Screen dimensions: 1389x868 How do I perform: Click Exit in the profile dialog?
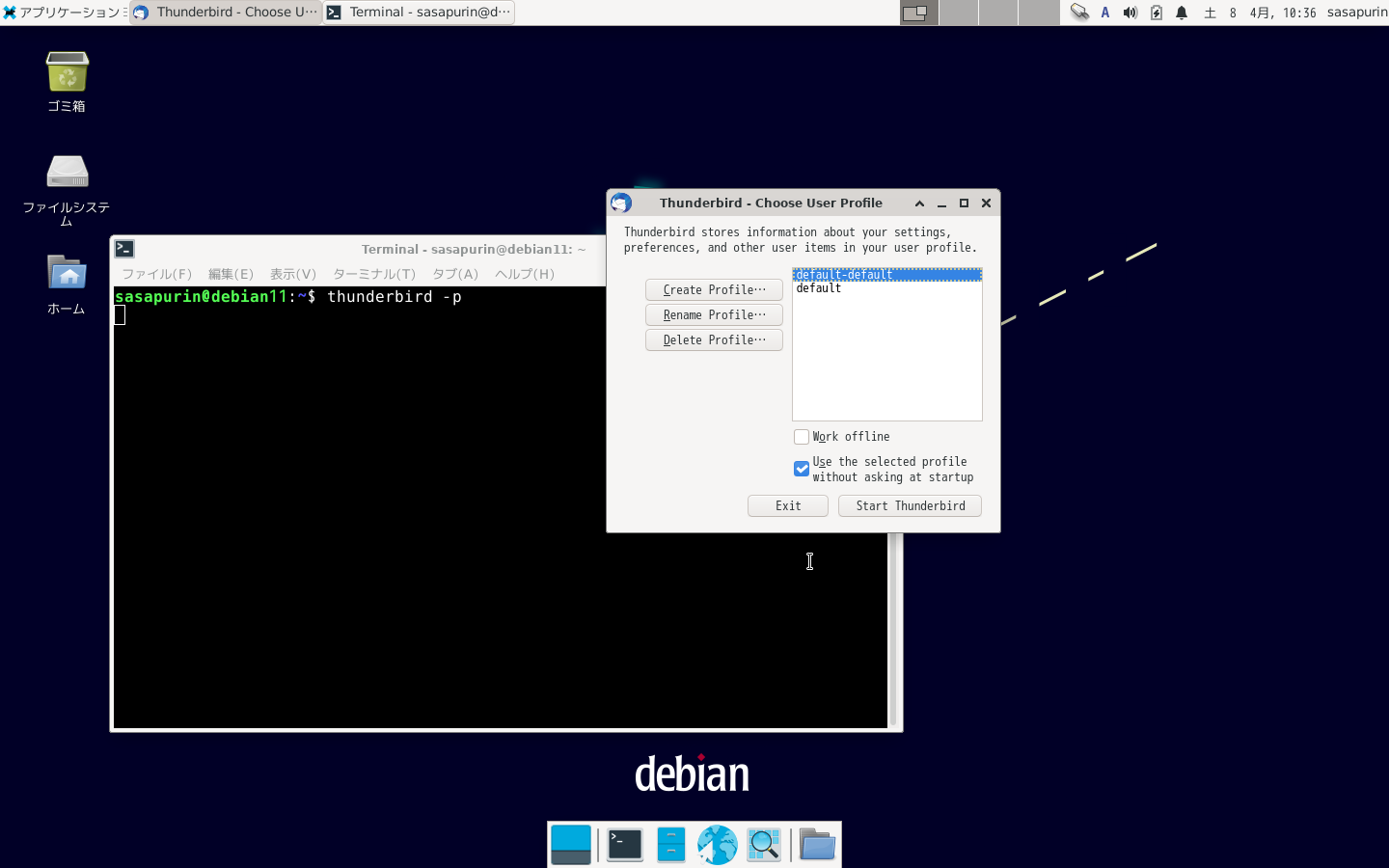click(x=788, y=505)
